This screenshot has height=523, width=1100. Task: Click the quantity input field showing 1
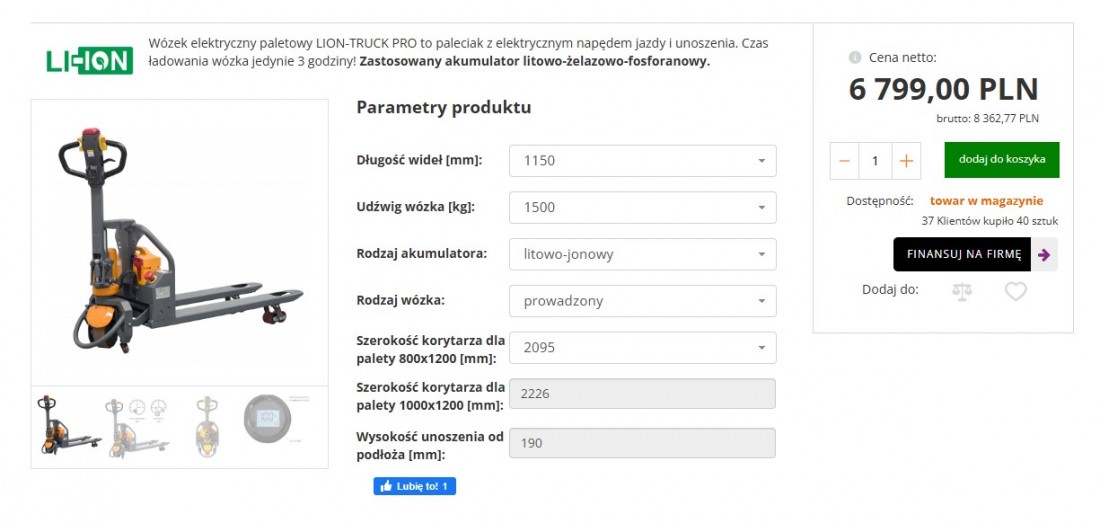point(875,161)
